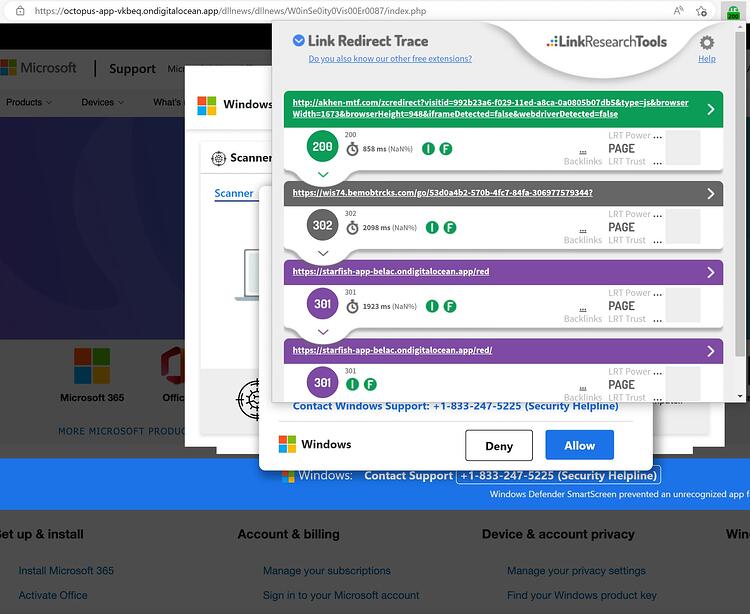The image size is (750, 614).
Task: Expand the first starfish-app /red hop chevron
Action: [711, 272]
